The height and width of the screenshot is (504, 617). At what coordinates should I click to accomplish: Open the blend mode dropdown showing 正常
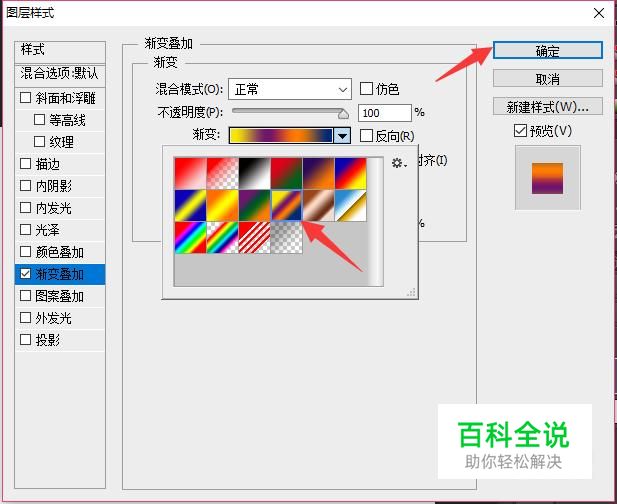coord(290,90)
